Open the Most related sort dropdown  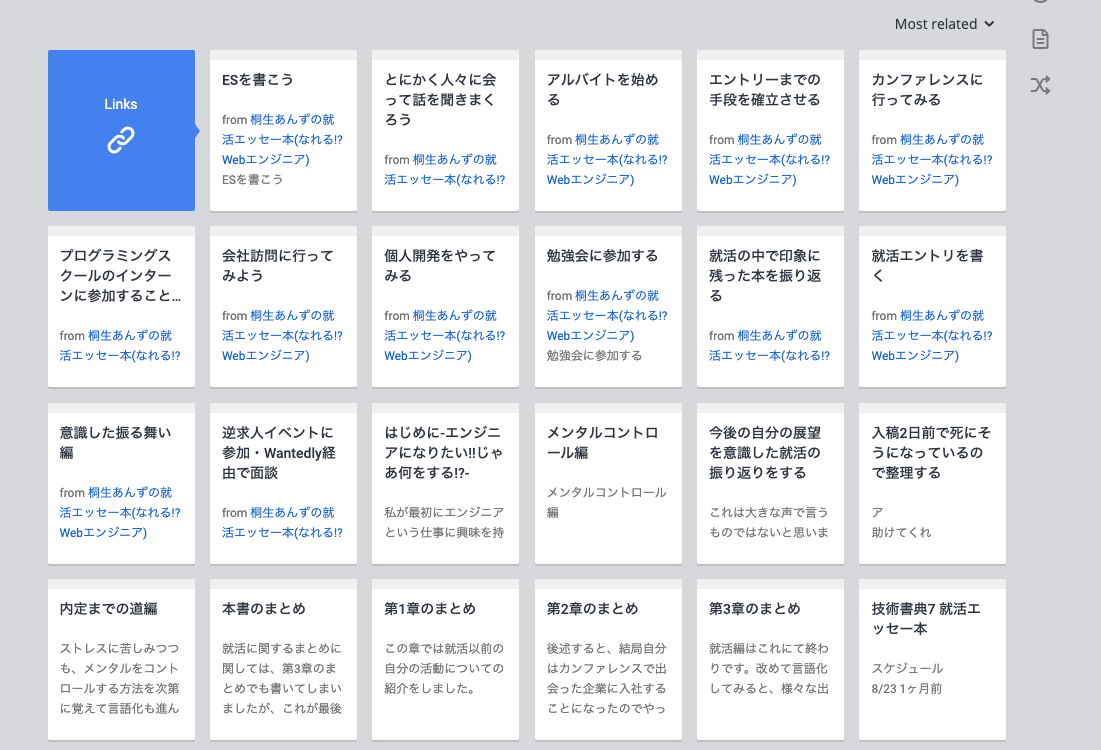[x=943, y=23]
